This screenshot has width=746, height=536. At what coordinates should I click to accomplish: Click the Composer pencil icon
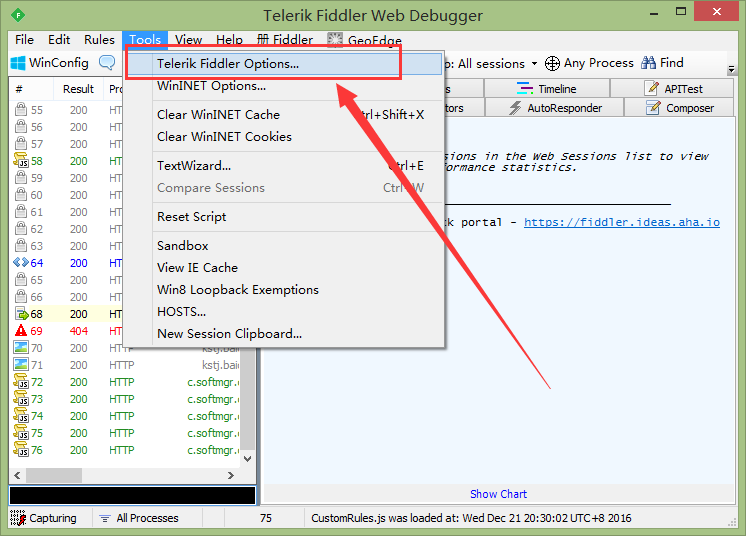(x=653, y=108)
